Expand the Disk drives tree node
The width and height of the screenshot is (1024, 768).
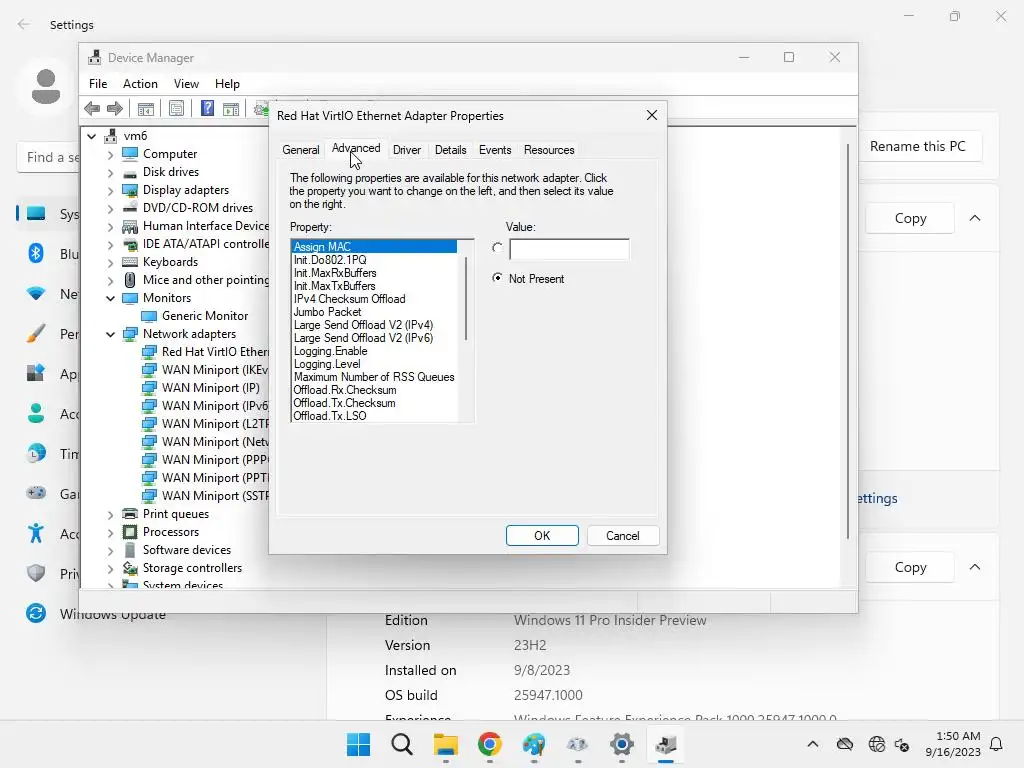point(110,172)
